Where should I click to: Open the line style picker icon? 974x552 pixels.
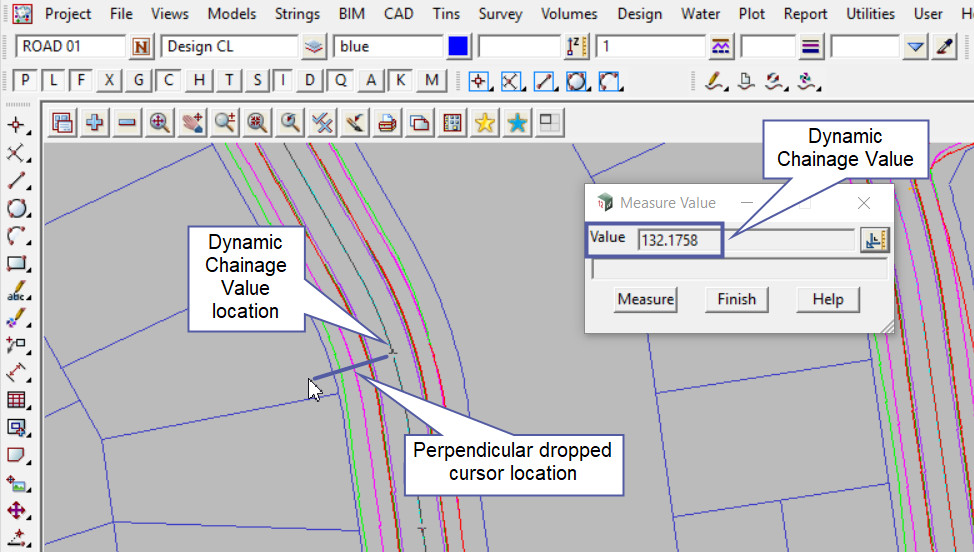pyautogui.click(x=811, y=46)
